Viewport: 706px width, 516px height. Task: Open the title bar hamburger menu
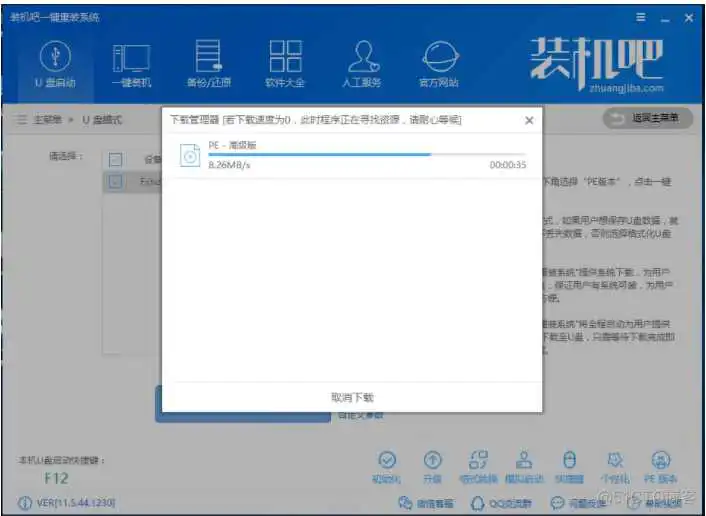pyautogui.click(x=640, y=18)
